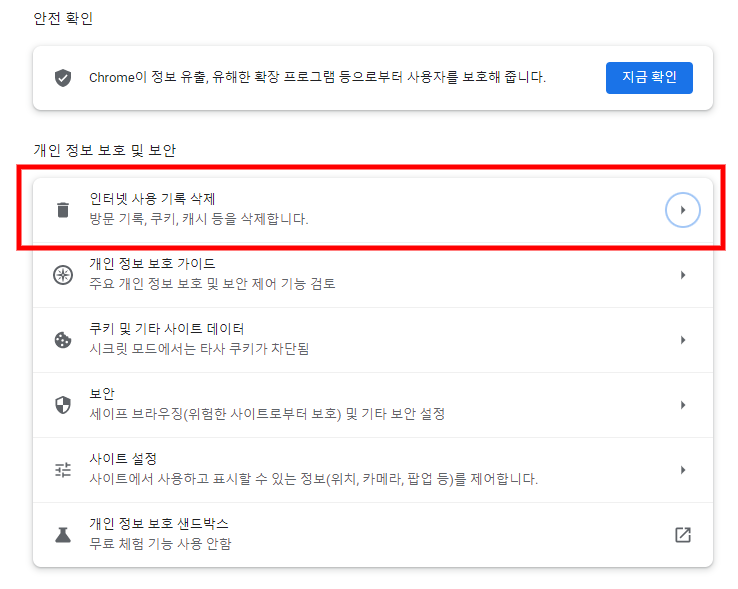
Task: Click the cookie icon
Action: point(63,339)
